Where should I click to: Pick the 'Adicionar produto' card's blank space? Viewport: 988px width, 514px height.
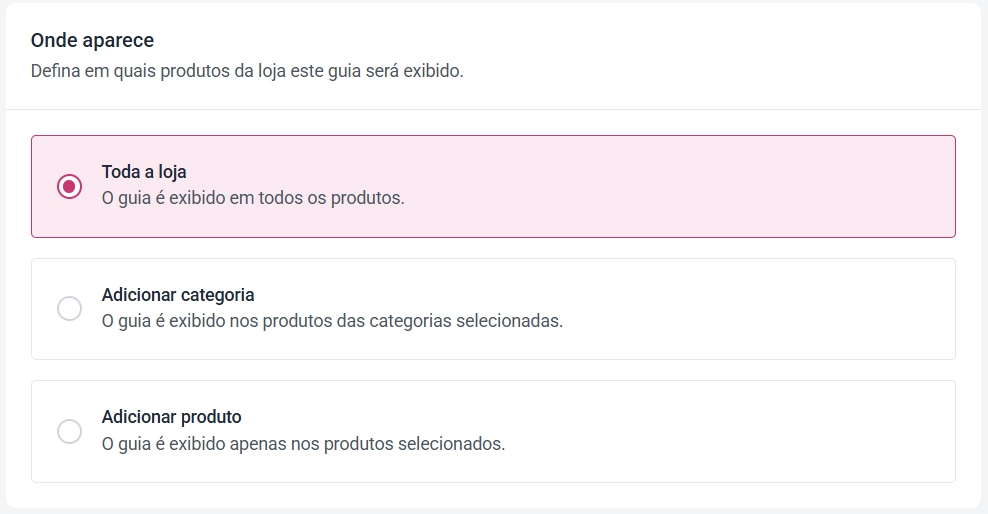756,431
